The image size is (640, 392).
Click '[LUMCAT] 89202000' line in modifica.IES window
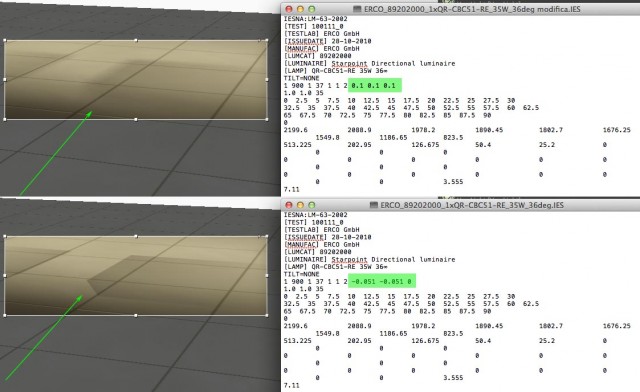pyautogui.click(x=318, y=56)
